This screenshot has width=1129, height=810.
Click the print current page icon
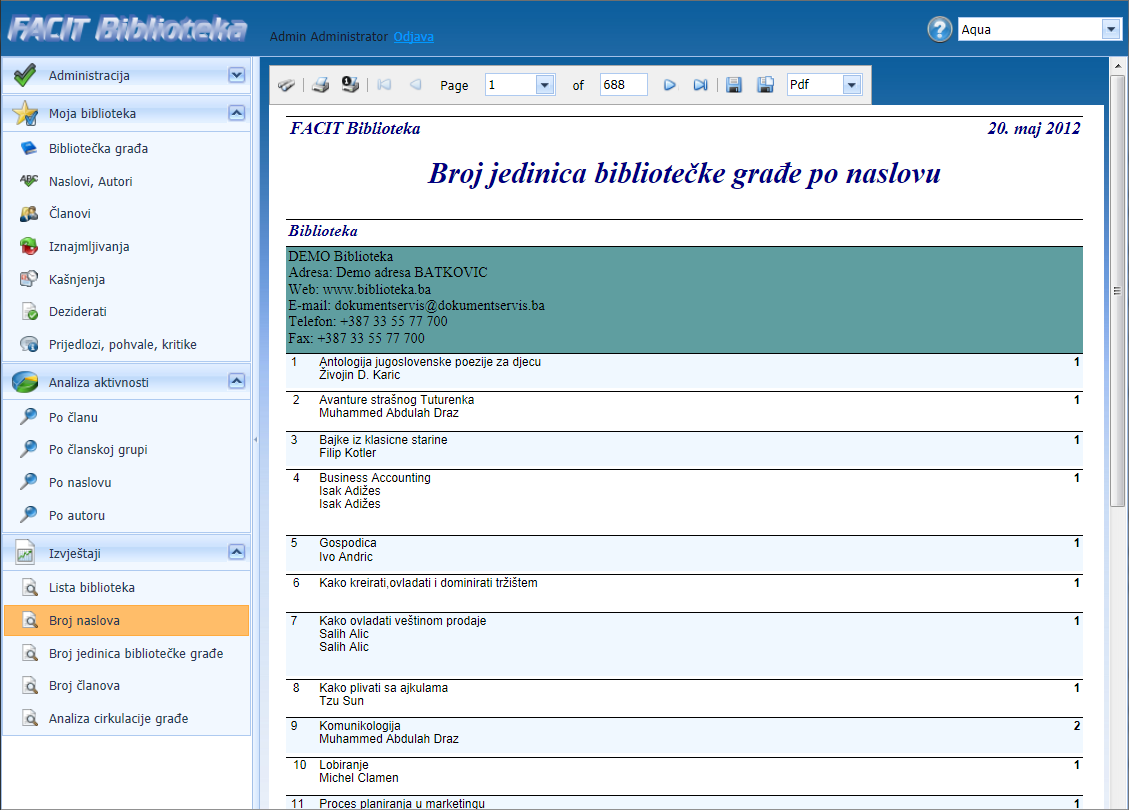[350, 85]
